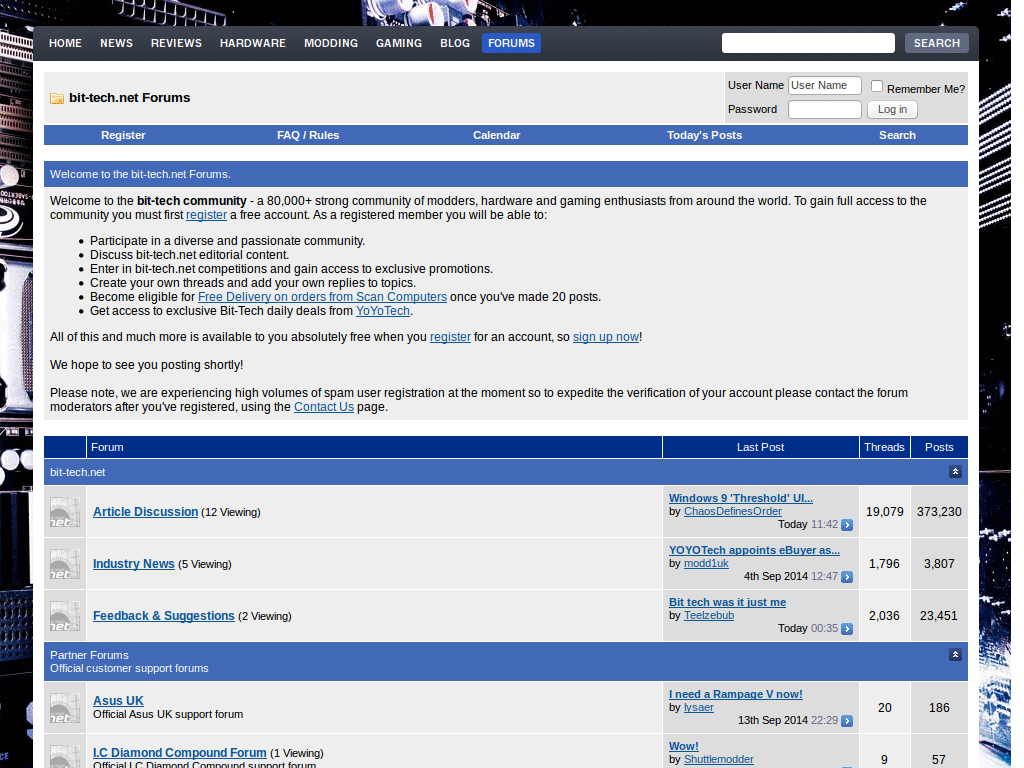Collapse the Partner Forums category
The width and height of the screenshot is (1024, 768).
coord(955,654)
